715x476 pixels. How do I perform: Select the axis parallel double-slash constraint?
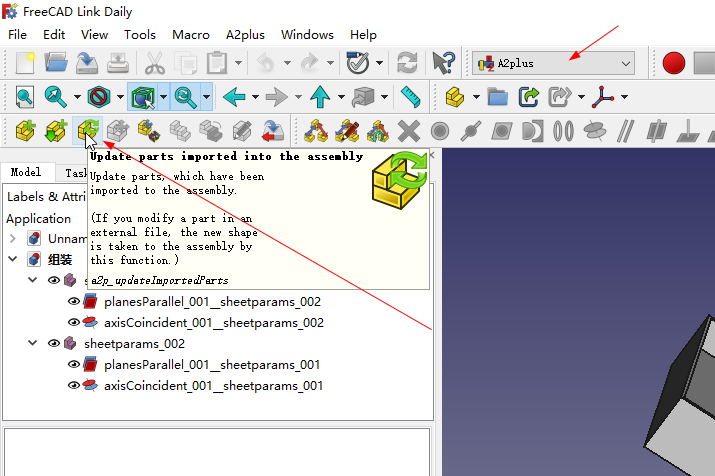click(x=626, y=131)
